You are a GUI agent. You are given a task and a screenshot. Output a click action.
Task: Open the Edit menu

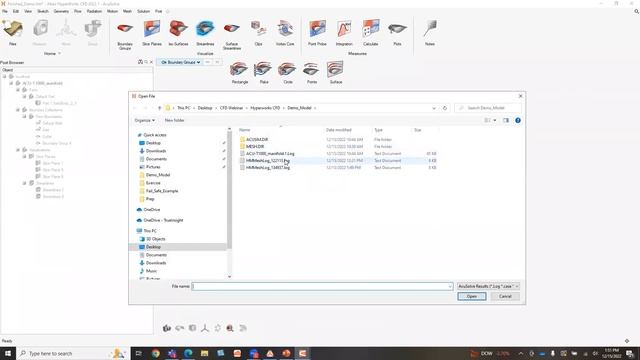(x=16, y=11)
